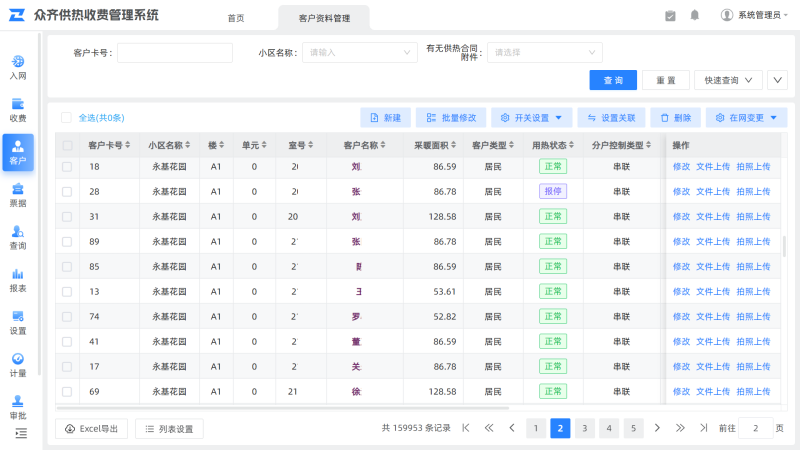Switch to the 首页 tab

pyautogui.click(x=236, y=18)
